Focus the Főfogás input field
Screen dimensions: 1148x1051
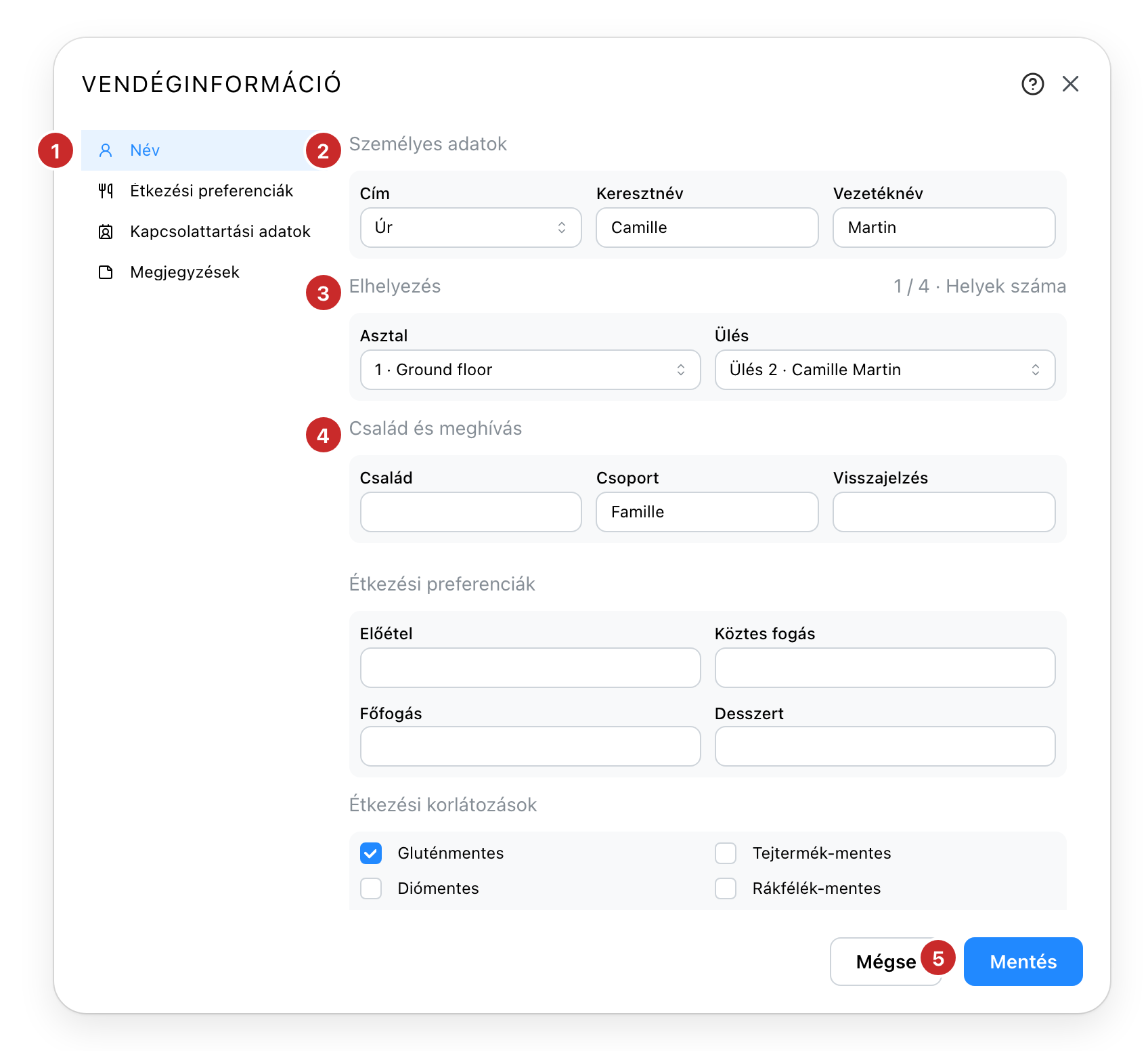[531, 746]
